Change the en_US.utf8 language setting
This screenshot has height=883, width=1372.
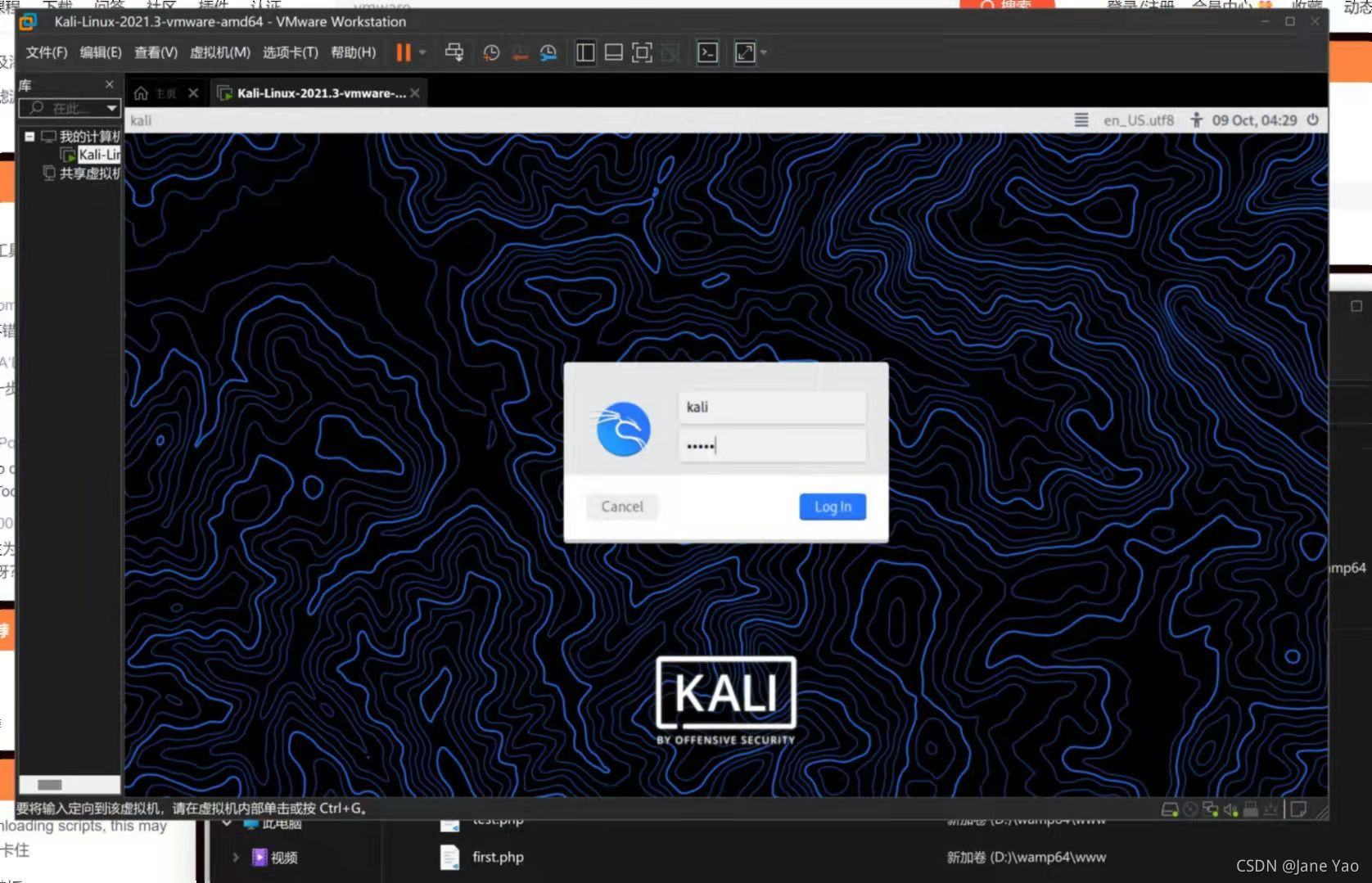1139,120
